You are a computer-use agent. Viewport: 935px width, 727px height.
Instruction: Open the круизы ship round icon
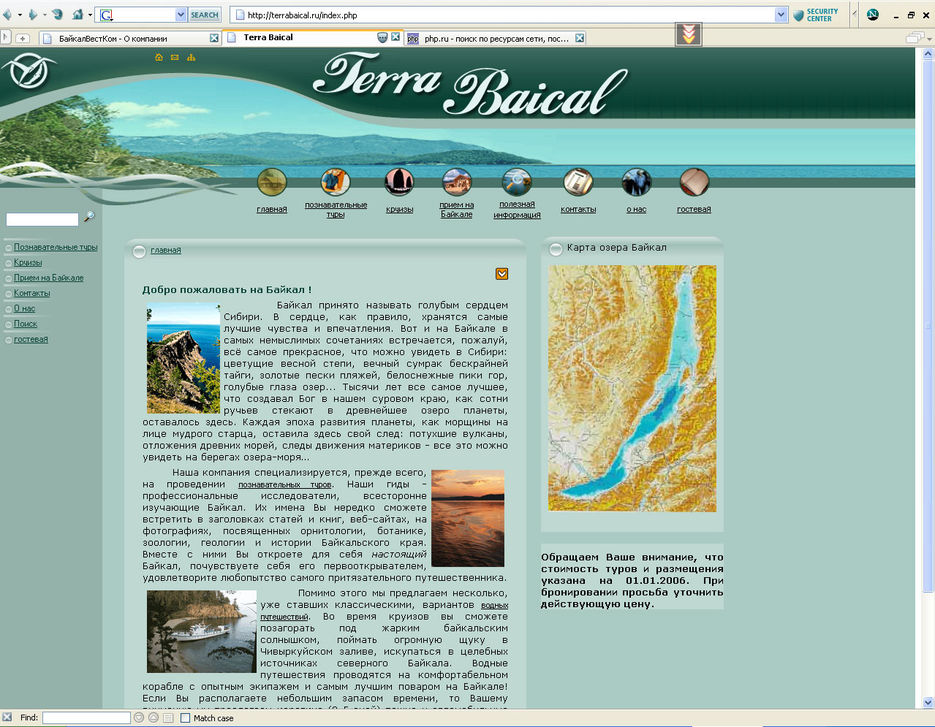point(399,182)
